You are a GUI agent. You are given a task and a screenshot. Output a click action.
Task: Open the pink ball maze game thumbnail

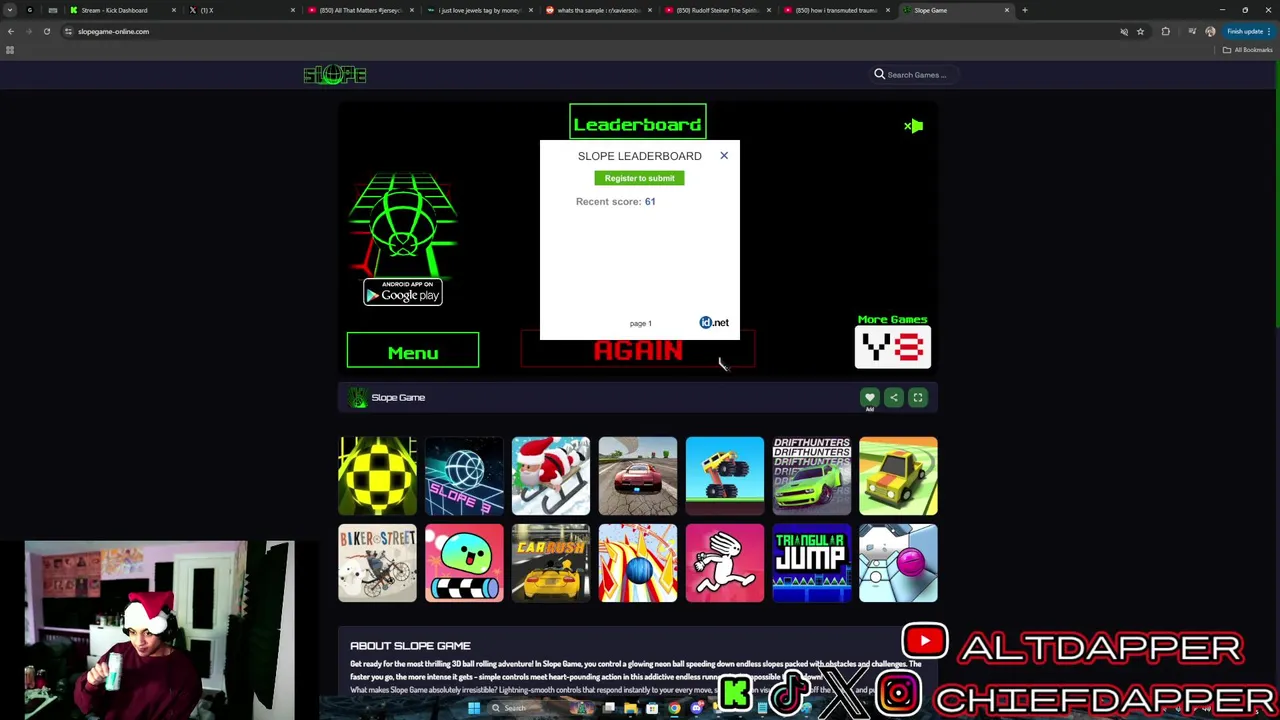coord(898,563)
